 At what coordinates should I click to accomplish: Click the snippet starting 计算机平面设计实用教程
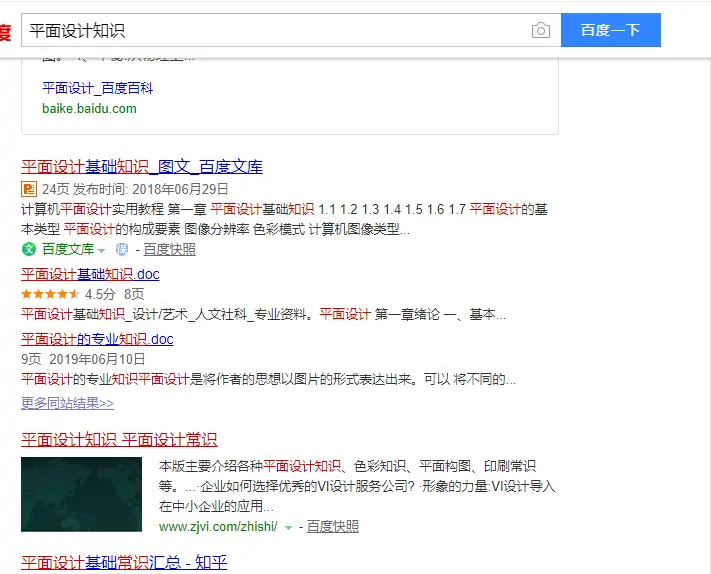[x=284, y=219]
